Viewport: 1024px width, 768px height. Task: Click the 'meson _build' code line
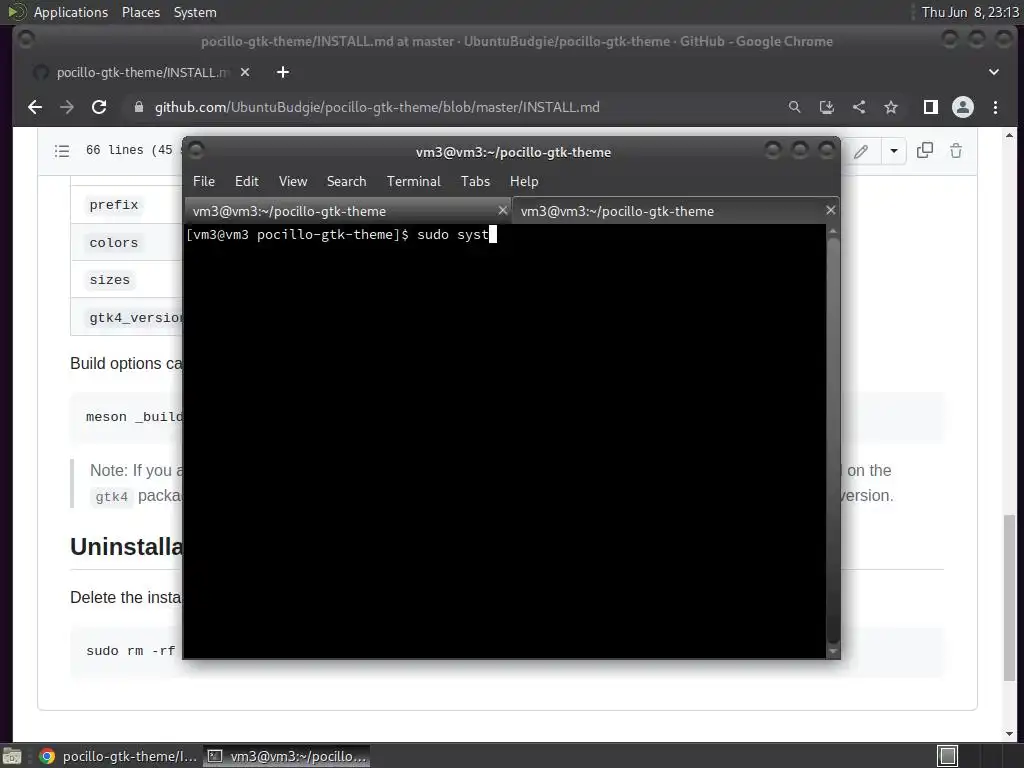pos(134,417)
